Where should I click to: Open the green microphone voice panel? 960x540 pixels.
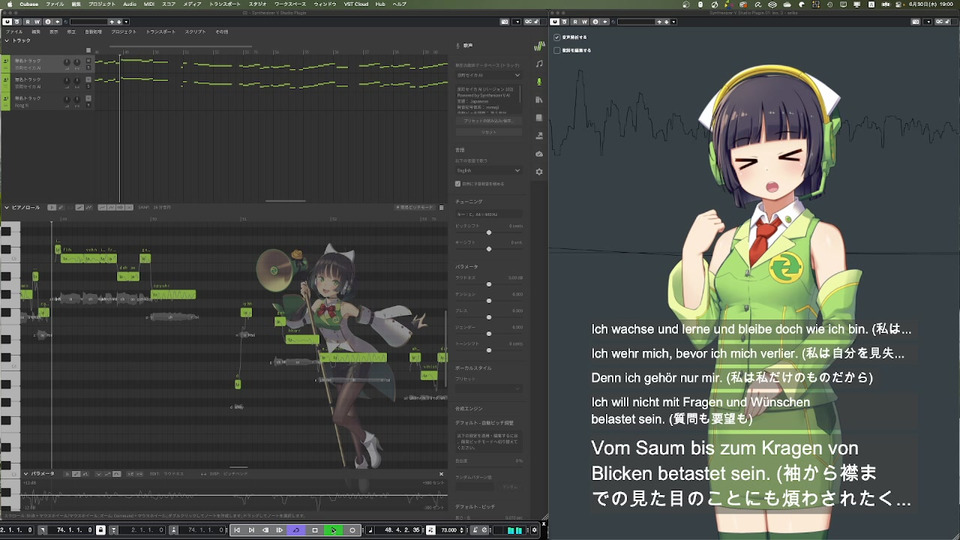539,81
